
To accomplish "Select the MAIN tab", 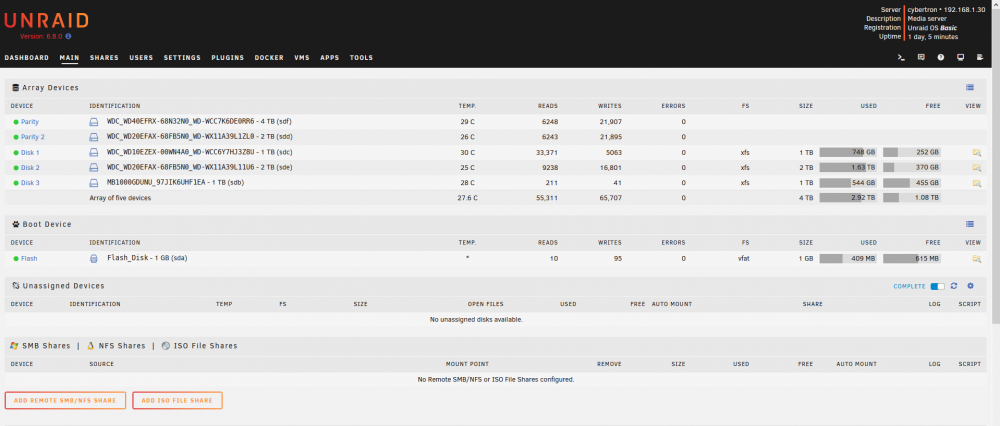I will [70, 58].
